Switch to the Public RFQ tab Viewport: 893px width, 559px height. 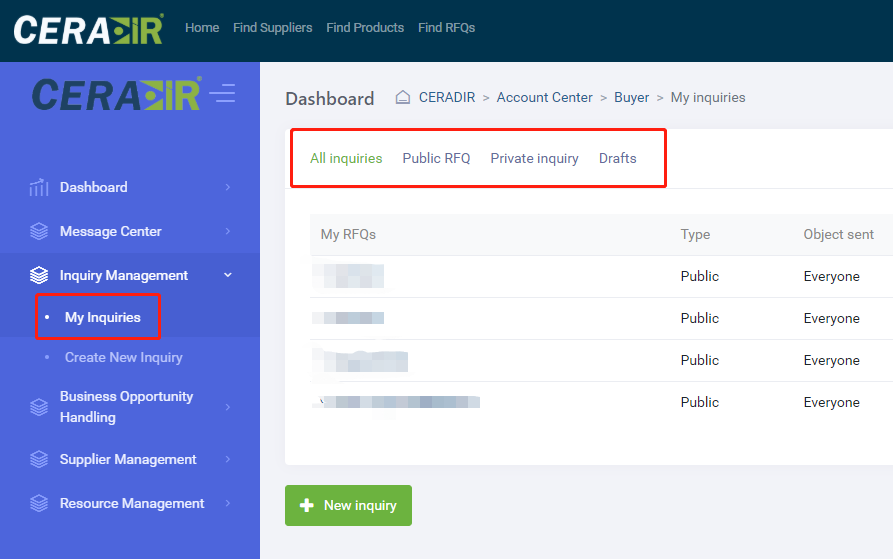click(436, 158)
